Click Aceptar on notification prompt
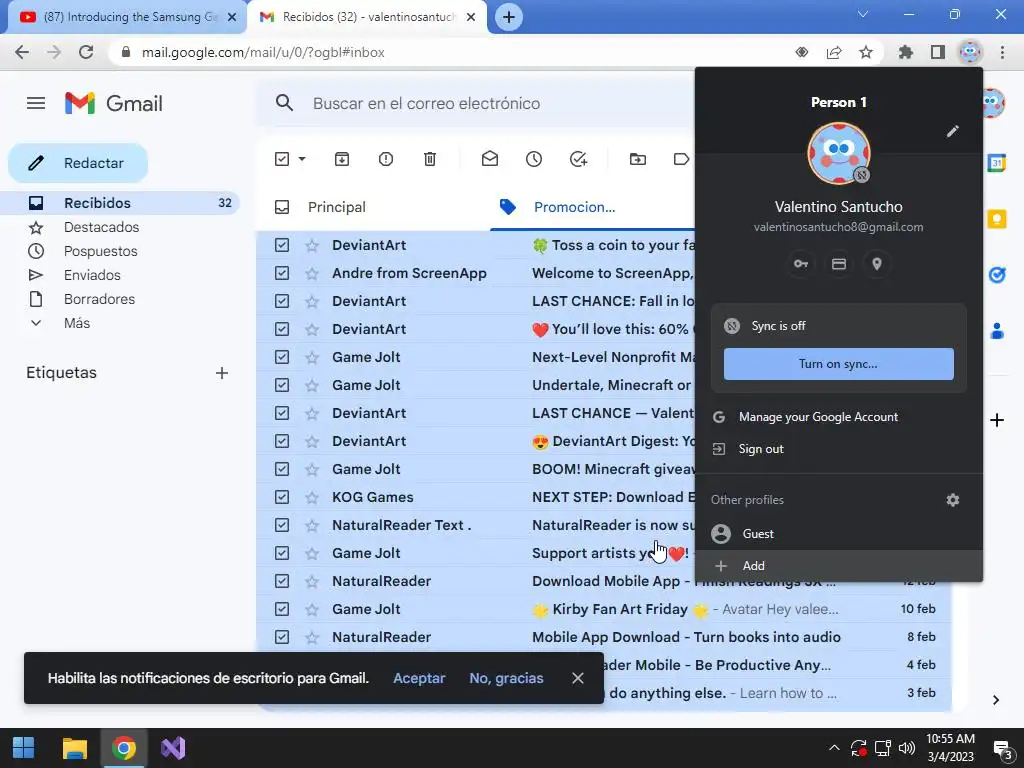This screenshot has width=1024, height=768. pyautogui.click(x=419, y=679)
